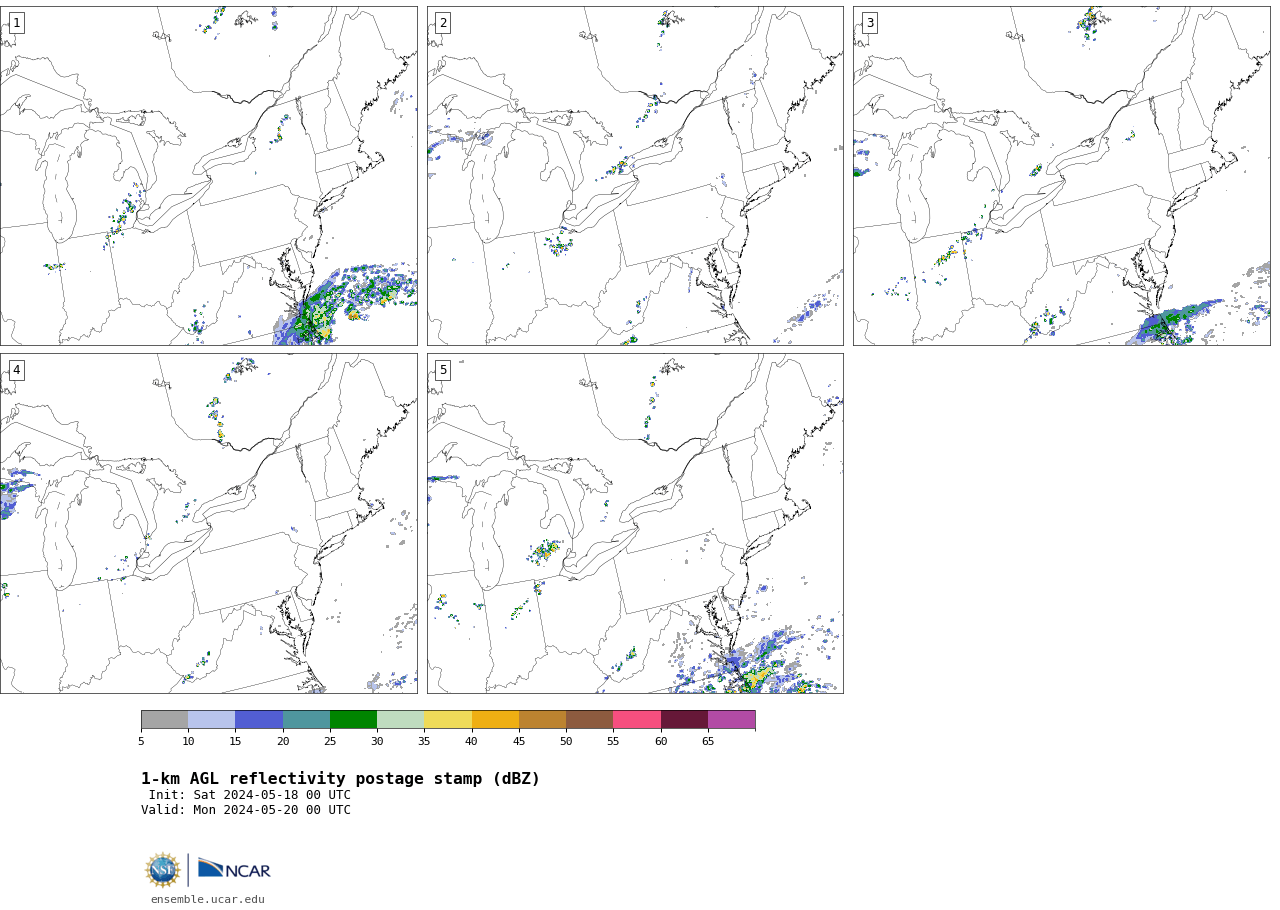Click the colorbar tick label 50
The height and width of the screenshot is (910, 1280).
point(566,741)
